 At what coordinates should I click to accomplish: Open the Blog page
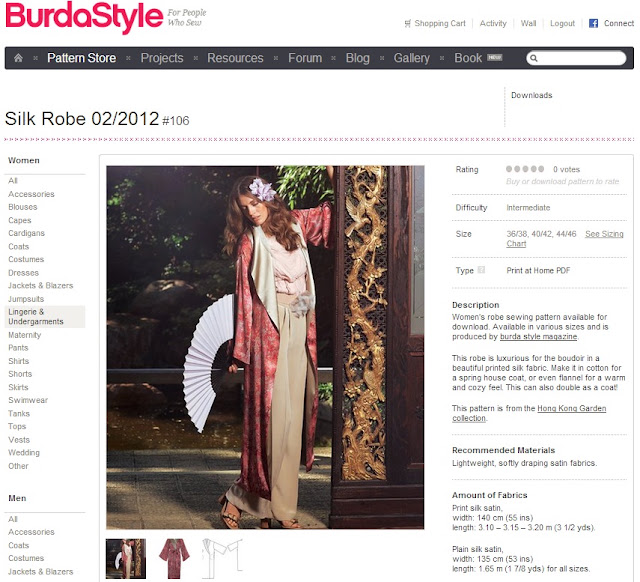(x=358, y=58)
